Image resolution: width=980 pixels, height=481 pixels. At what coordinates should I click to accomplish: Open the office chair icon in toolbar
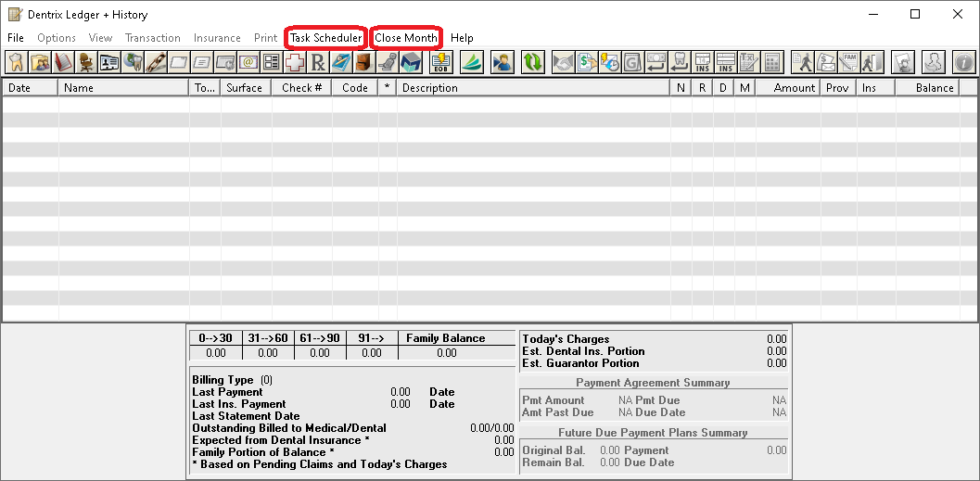click(86, 62)
